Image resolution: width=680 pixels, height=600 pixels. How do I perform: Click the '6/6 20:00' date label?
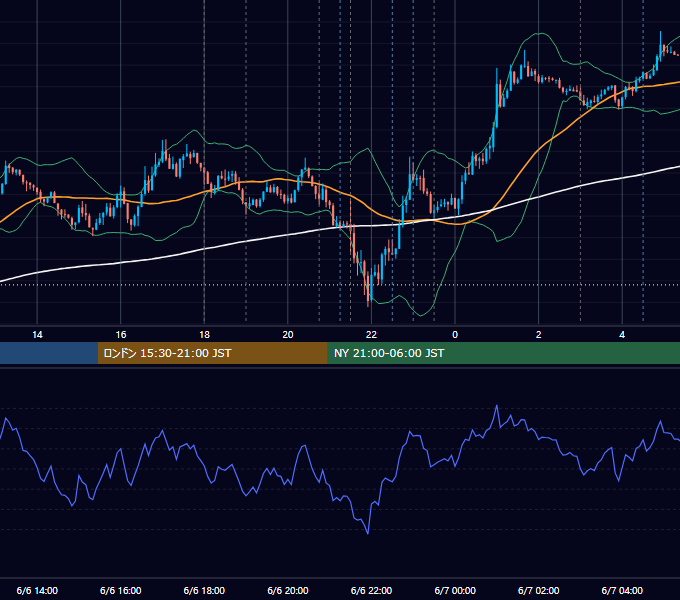(x=288, y=590)
